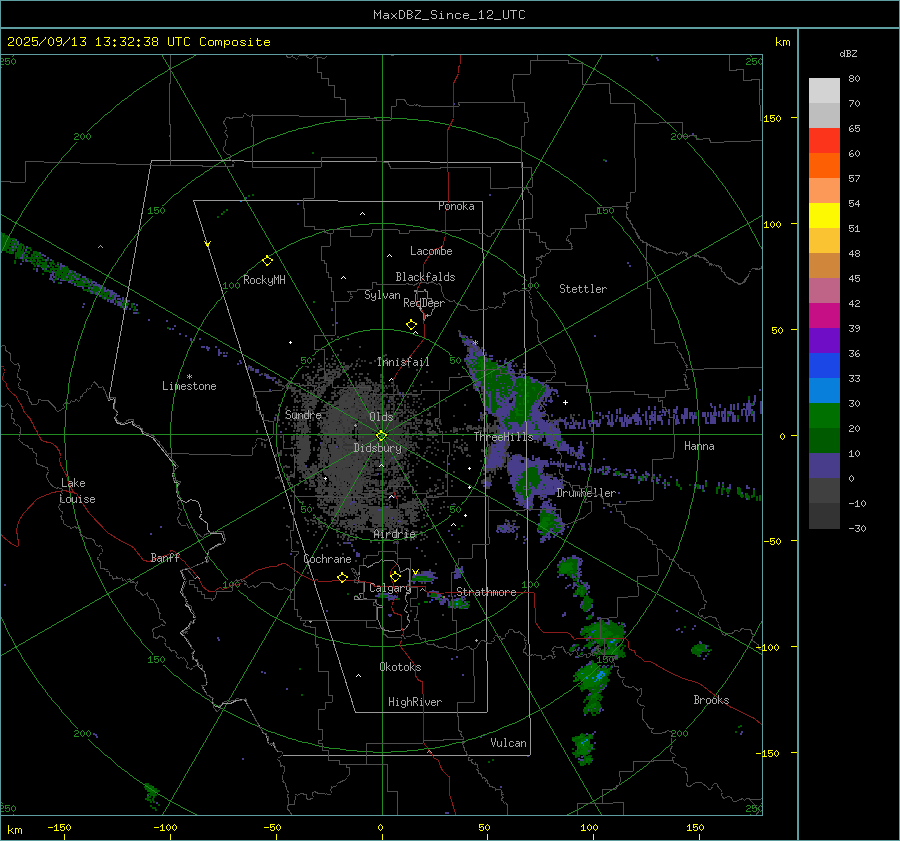Click the yellow diamond marker near RockyMH
Image resolution: width=900 pixels, height=841 pixels.
coord(267,261)
